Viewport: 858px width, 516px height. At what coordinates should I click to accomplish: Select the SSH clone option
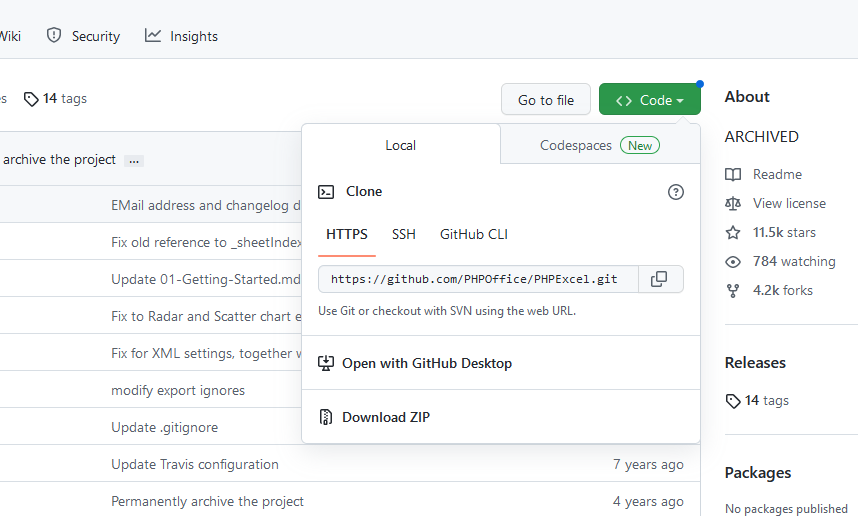(x=404, y=235)
